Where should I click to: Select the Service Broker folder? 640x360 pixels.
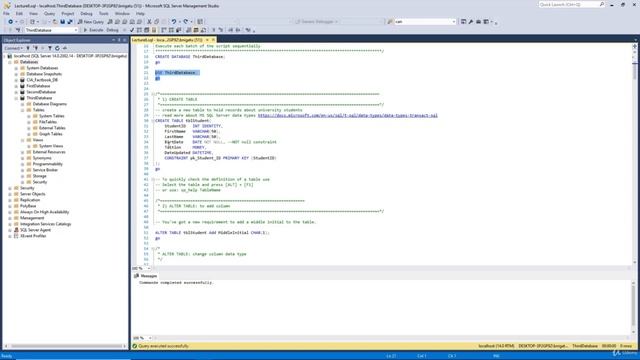[45, 170]
